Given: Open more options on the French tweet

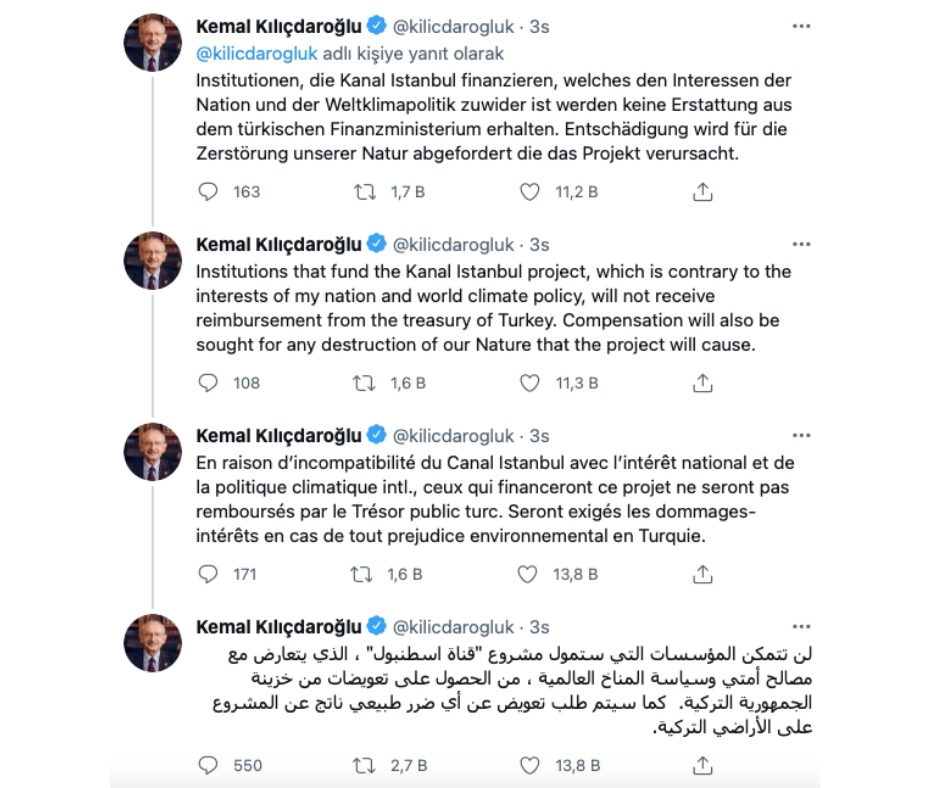Looking at the screenshot, I should click(x=800, y=436).
